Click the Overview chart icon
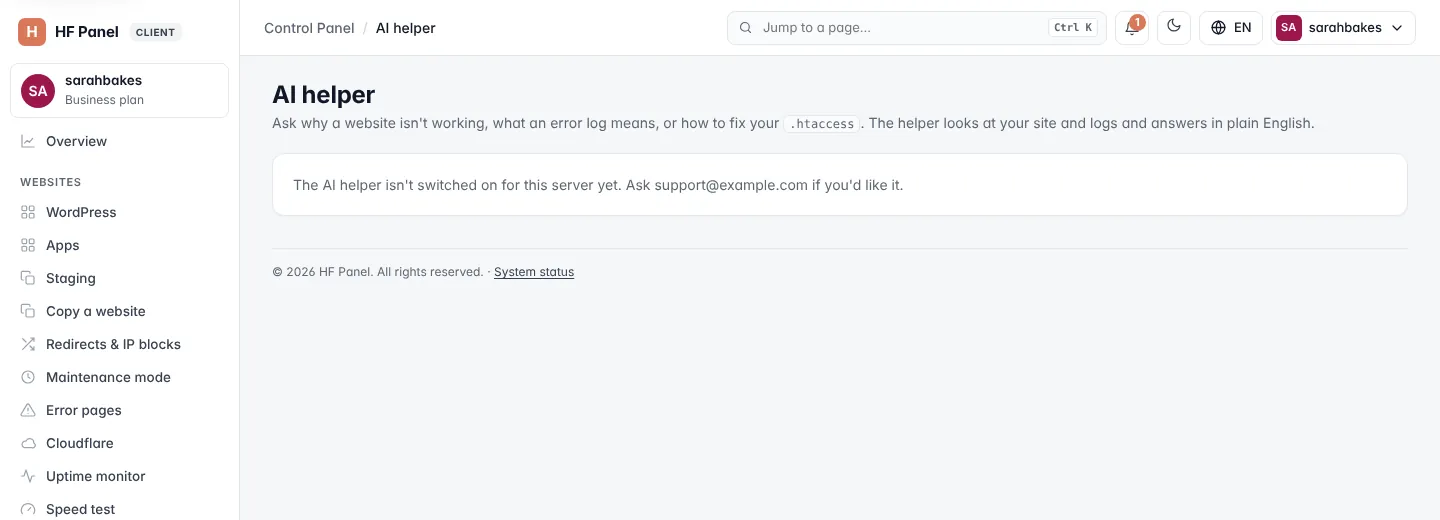1440x520 pixels. (x=28, y=141)
